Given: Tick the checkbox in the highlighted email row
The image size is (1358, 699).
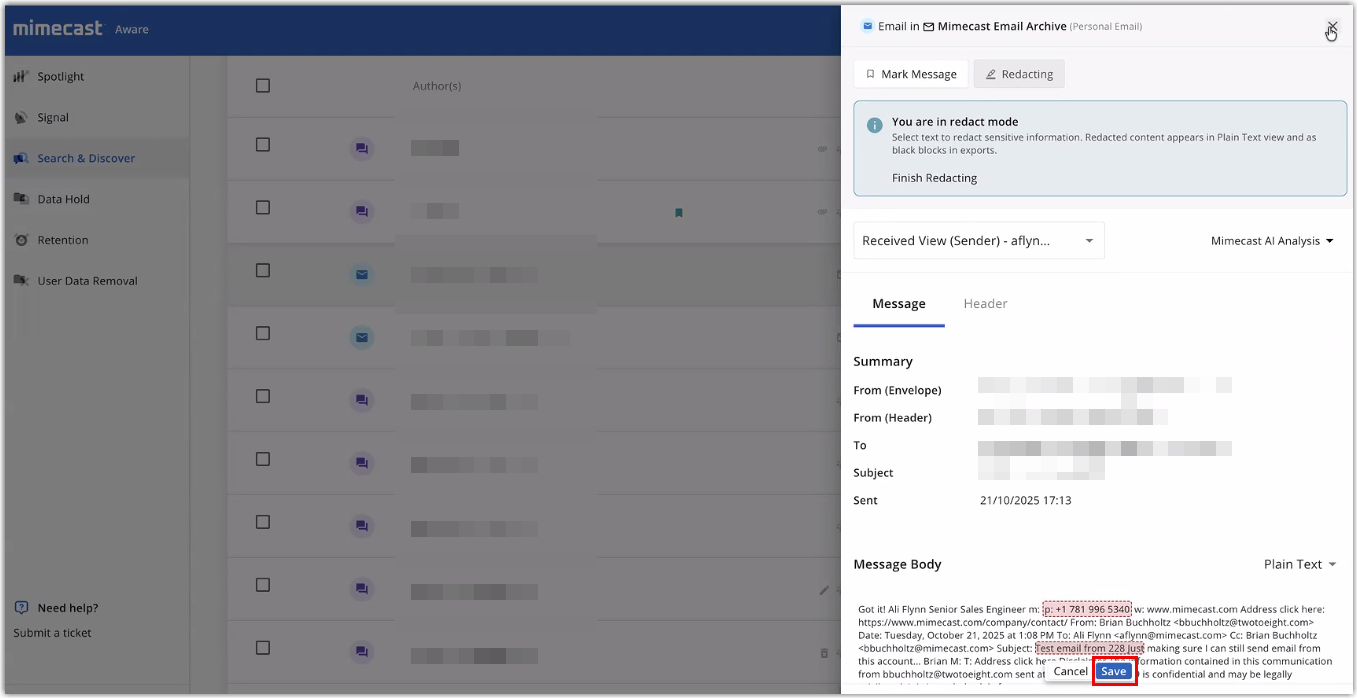Looking at the screenshot, I should [x=263, y=270].
